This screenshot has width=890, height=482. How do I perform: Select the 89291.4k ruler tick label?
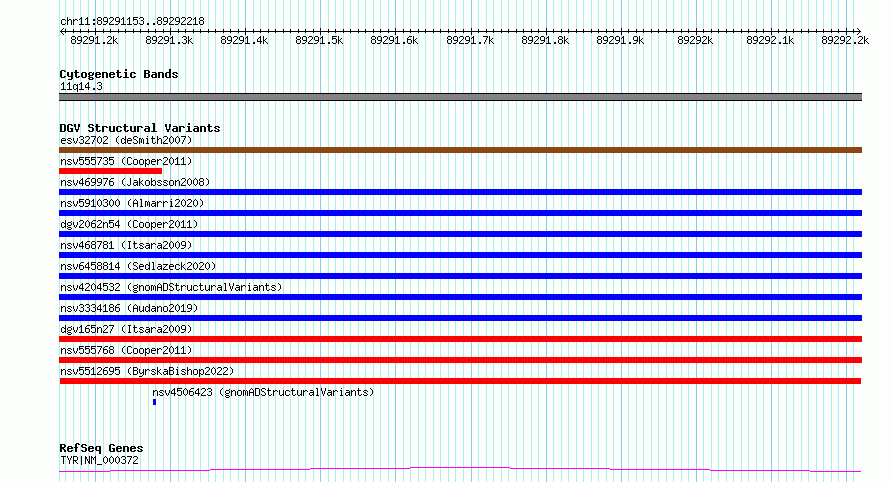click(244, 41)
